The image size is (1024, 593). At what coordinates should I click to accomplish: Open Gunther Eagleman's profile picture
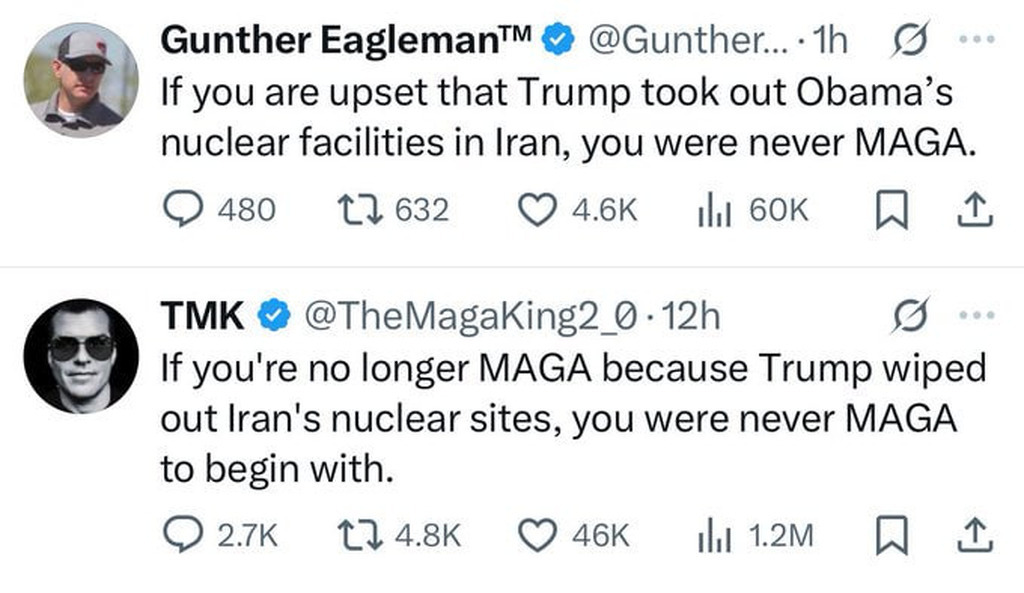click(80, 80)
